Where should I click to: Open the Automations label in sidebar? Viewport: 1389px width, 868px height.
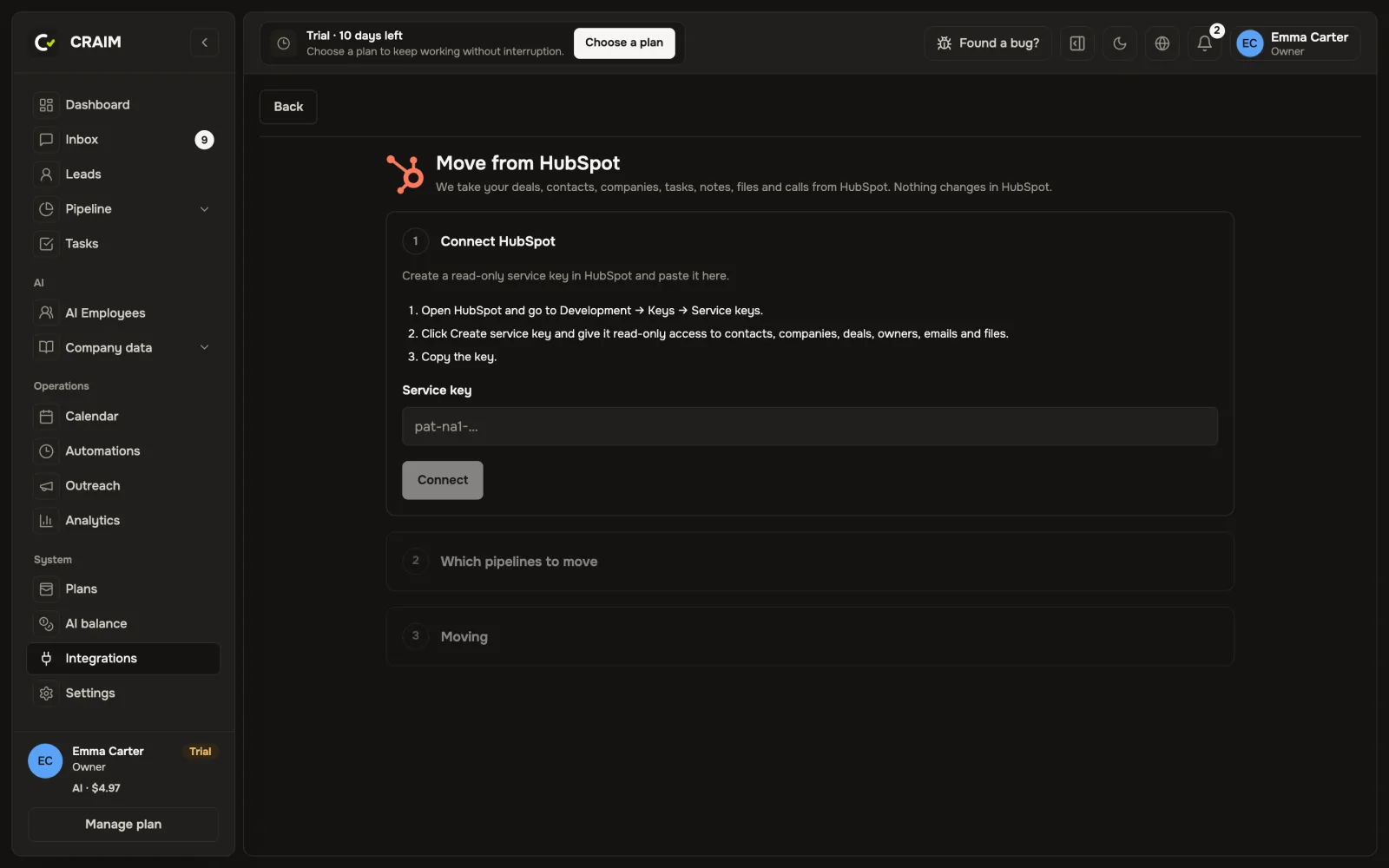point(102,450)
